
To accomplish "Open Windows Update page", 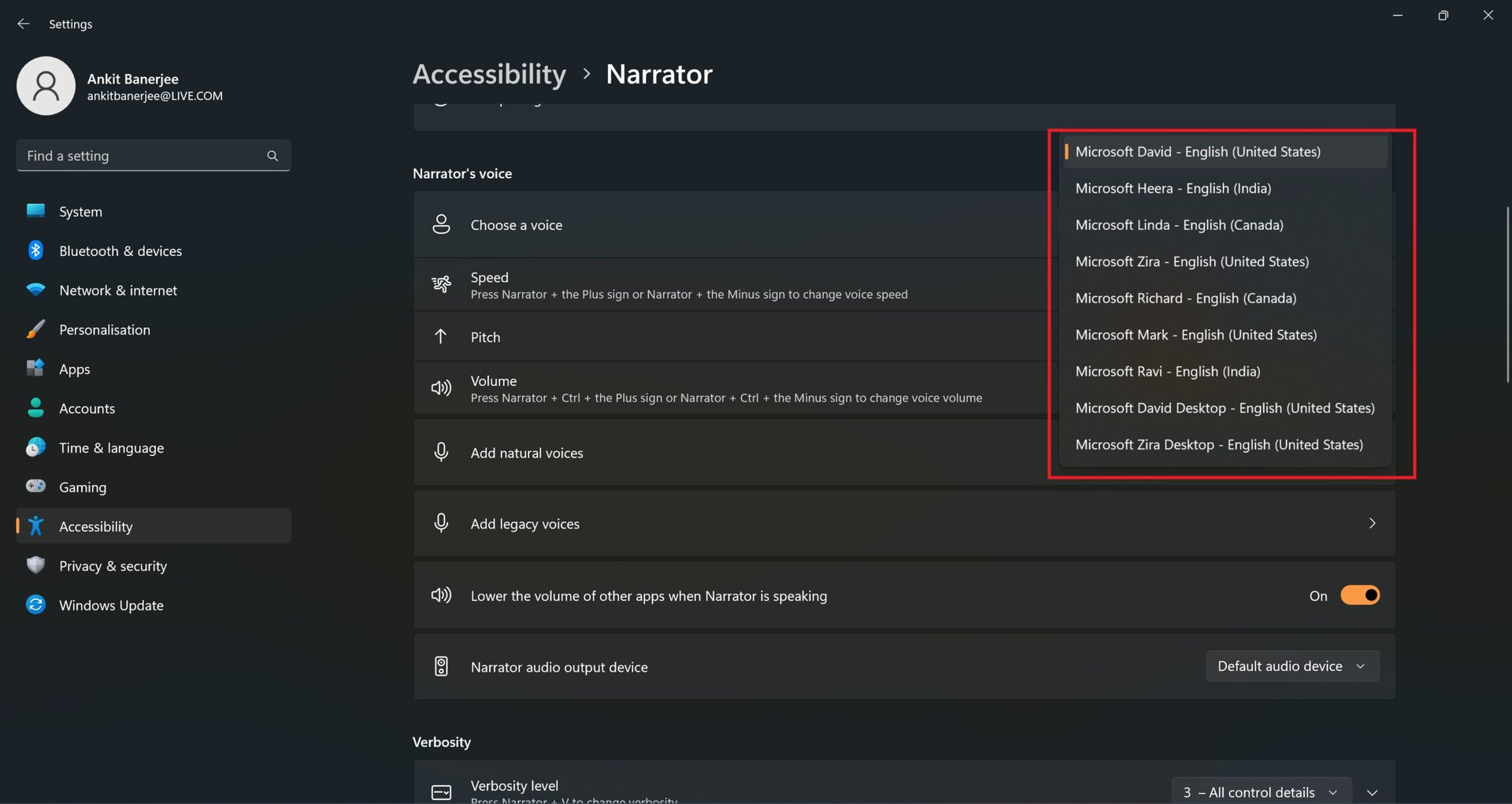I will pyautogui.click(x=154, y=605).
